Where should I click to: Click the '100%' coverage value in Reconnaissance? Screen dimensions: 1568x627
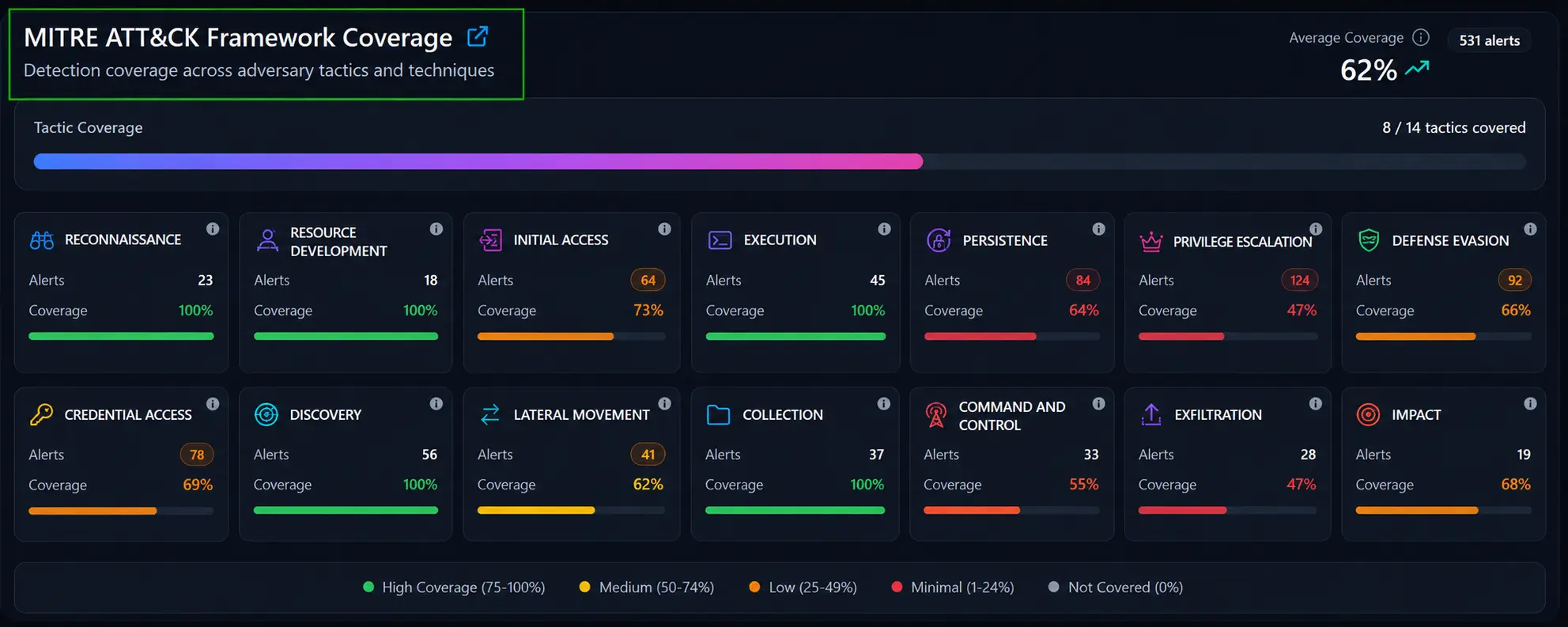coord(196,311)
